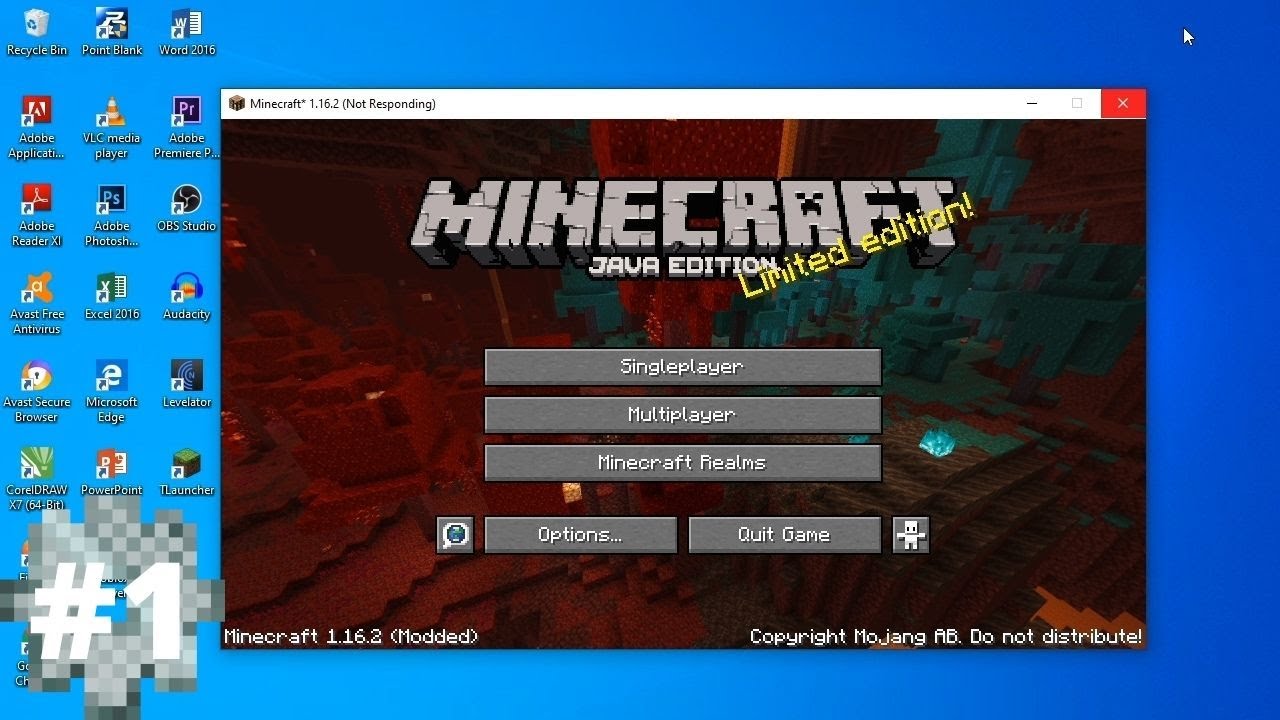Screen dimensions: 1280x720
Task: Minimize the Minecraft window
Action: (1032, 103)
